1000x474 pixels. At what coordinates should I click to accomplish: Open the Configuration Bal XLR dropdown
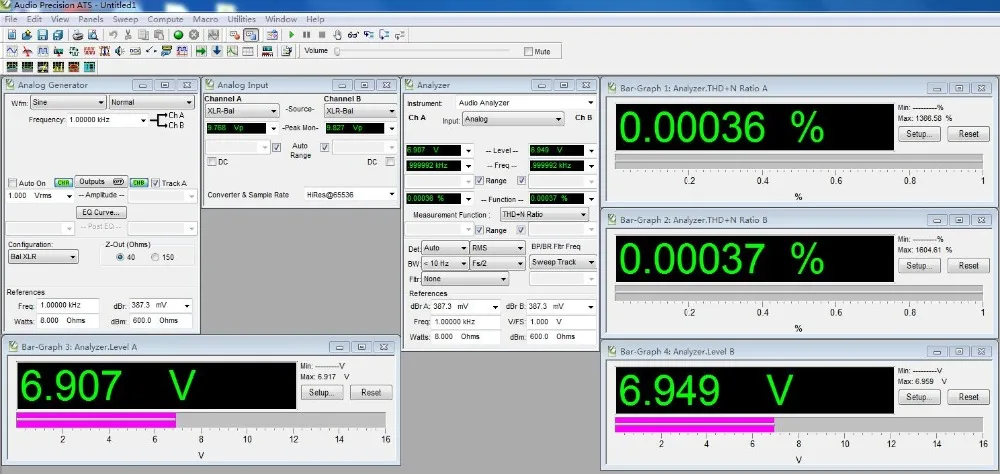(x=43, y=256)
